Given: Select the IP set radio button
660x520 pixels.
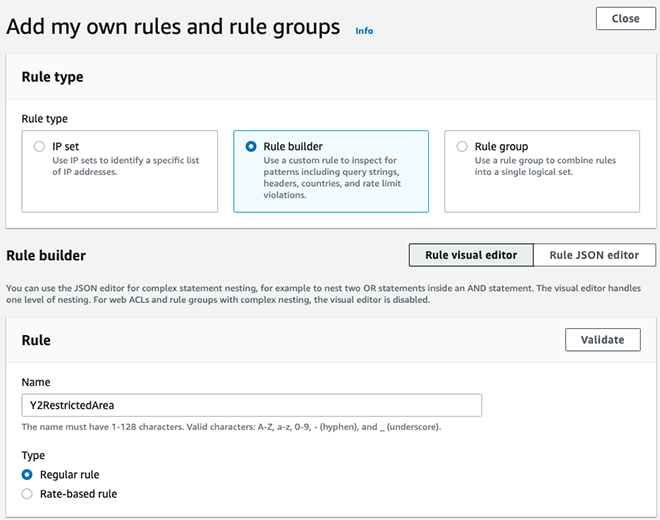Looking at the screenshot, I should click(x=39, y=147).
